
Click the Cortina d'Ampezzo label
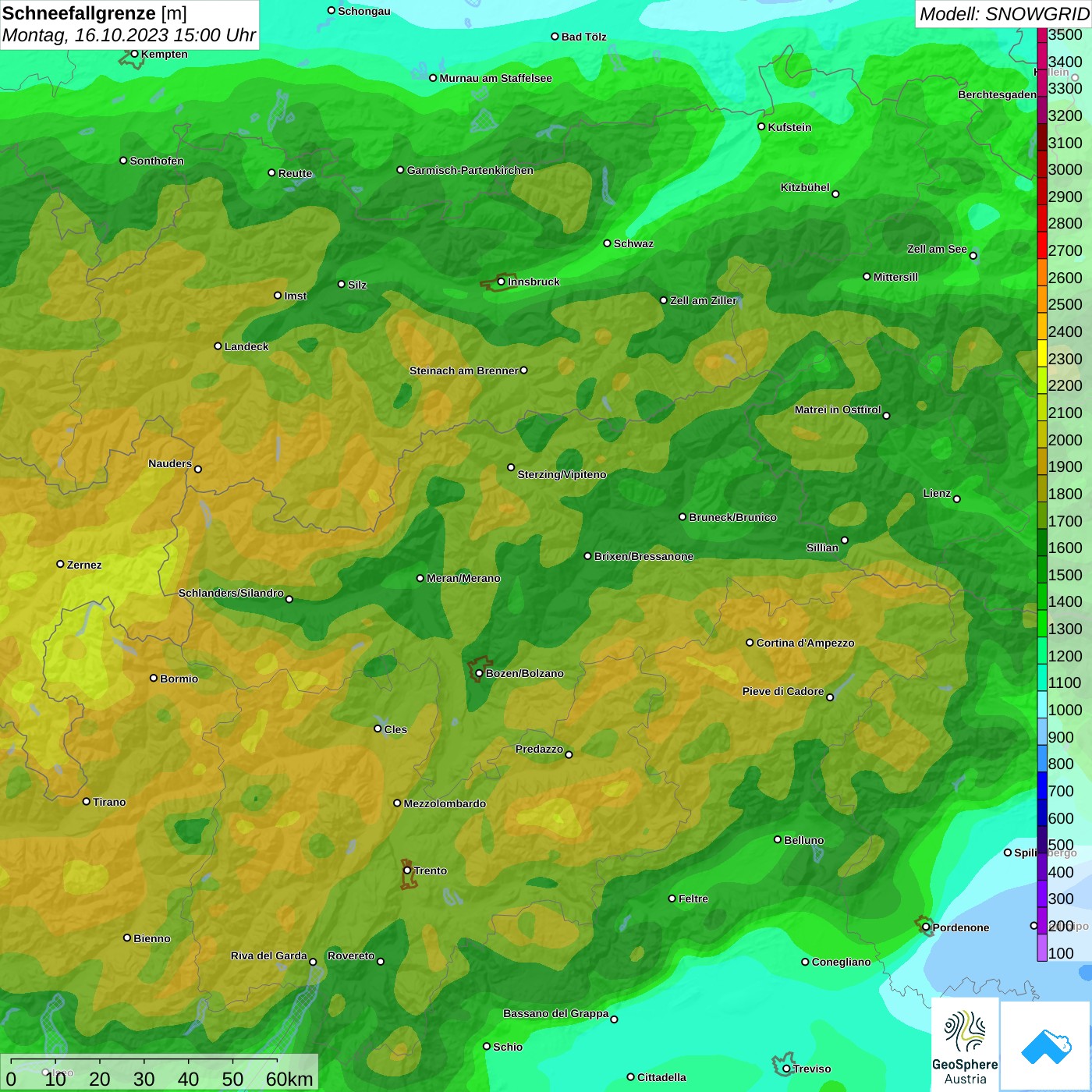(805, 643)
